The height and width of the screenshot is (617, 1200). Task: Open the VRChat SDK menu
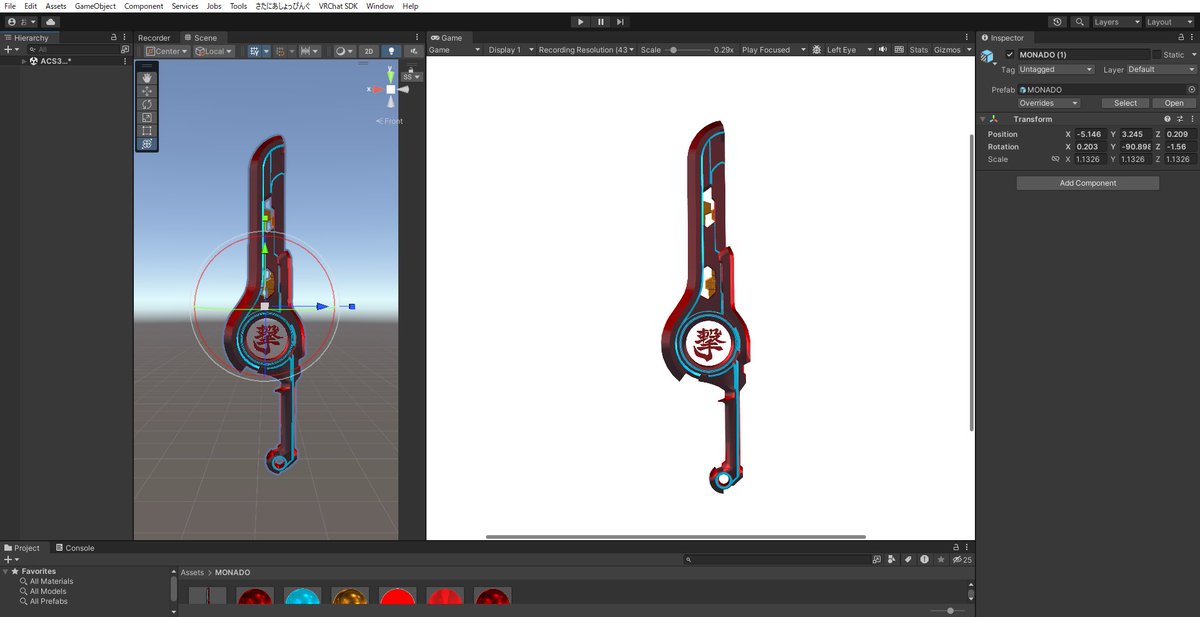(x=338, y=6)
